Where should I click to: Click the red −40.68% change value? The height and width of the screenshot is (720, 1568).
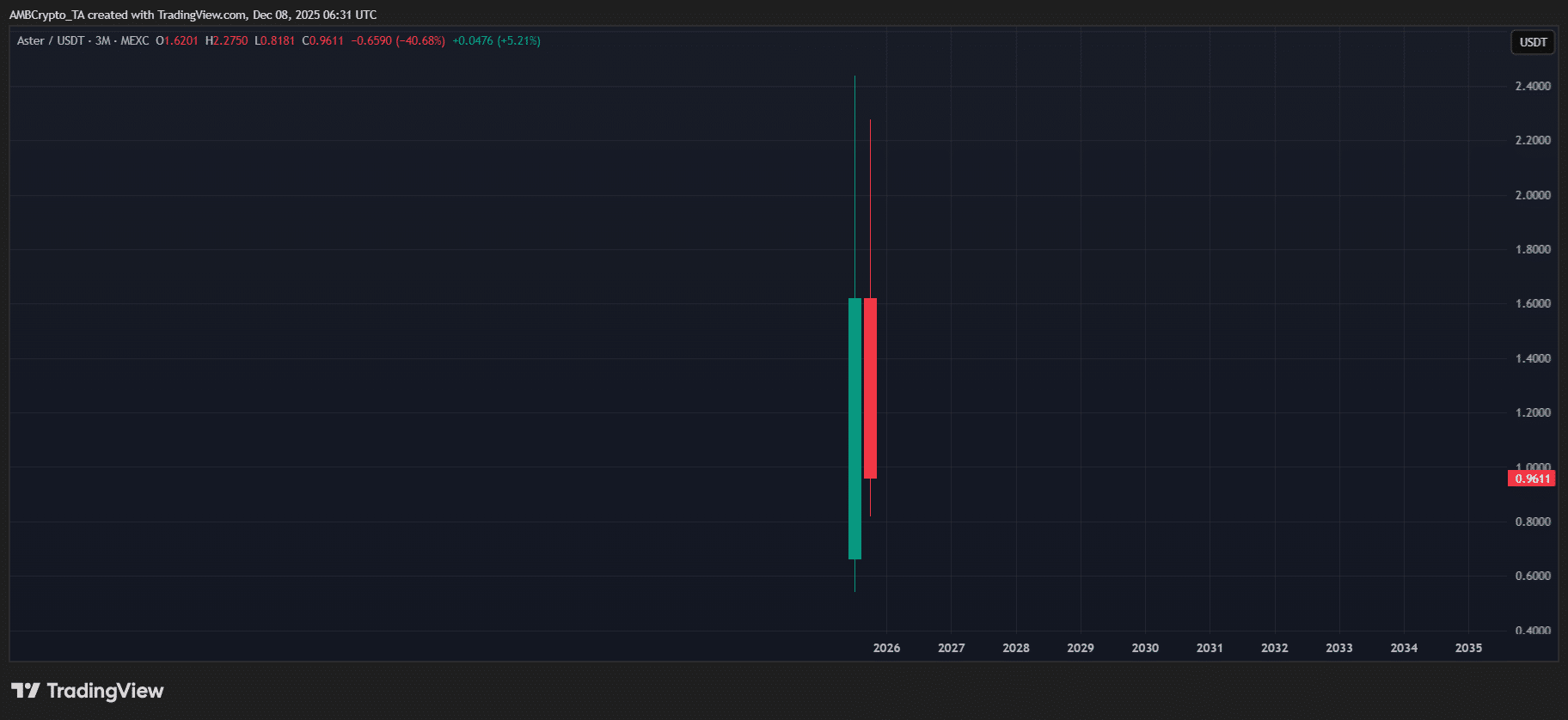(x=420, y=40)
